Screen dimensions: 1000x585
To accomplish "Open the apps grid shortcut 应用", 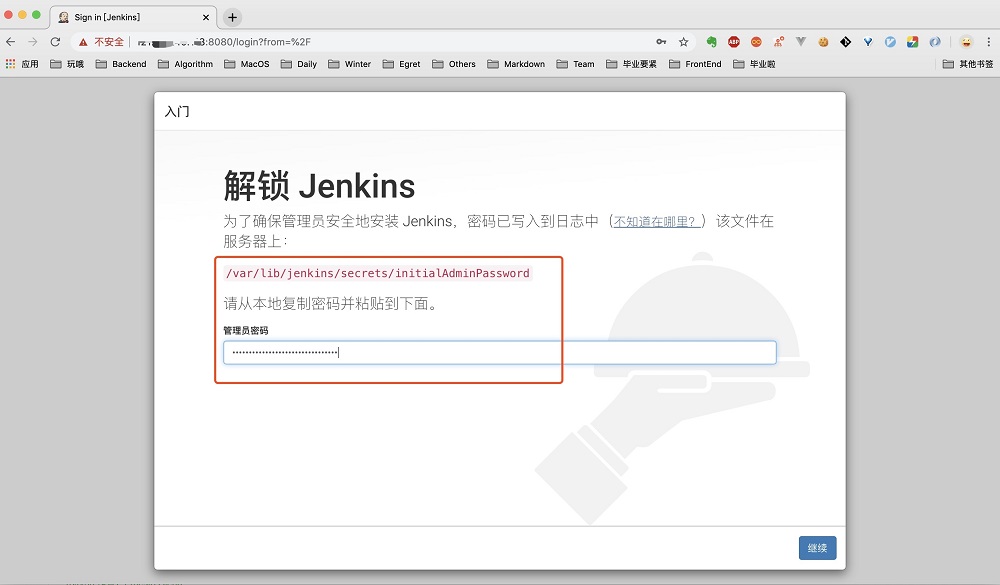I will coord(22,64).
